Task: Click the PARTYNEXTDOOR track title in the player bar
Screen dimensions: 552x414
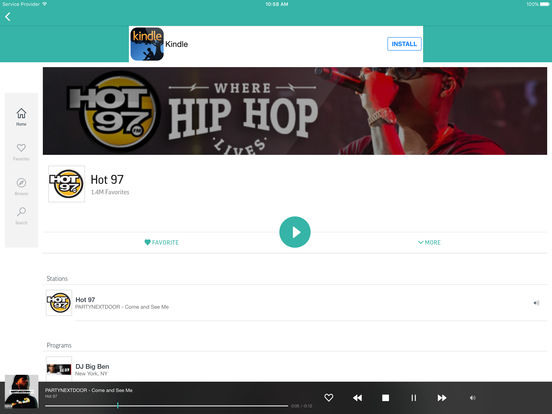Action: [89, 390]
